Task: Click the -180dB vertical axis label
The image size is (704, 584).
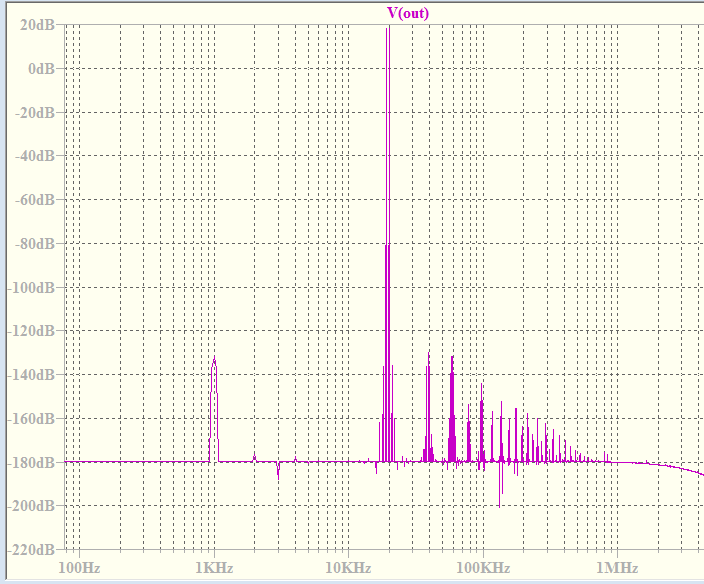Action: (31, 462)
